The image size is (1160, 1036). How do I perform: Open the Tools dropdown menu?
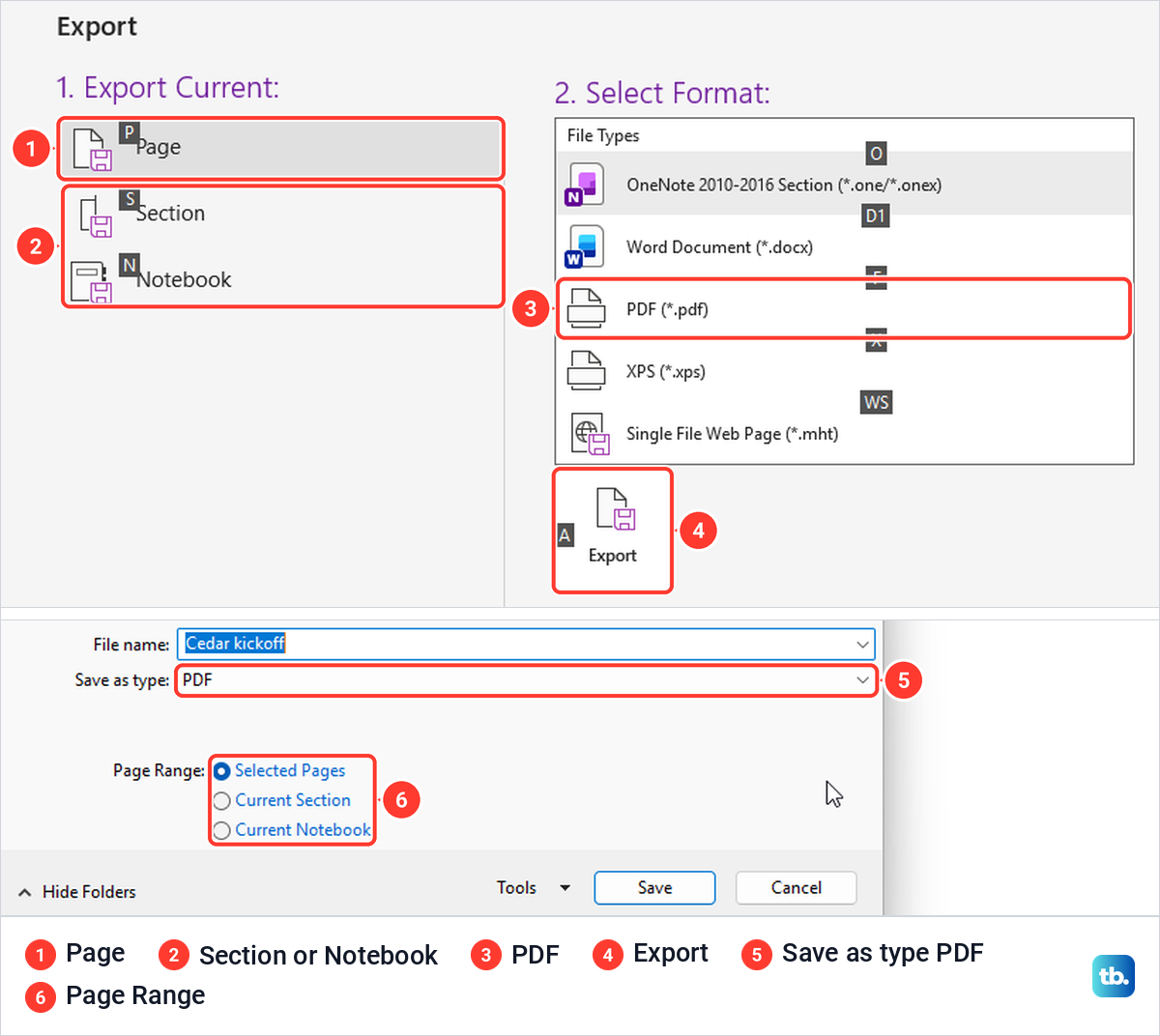coord(534,887)
